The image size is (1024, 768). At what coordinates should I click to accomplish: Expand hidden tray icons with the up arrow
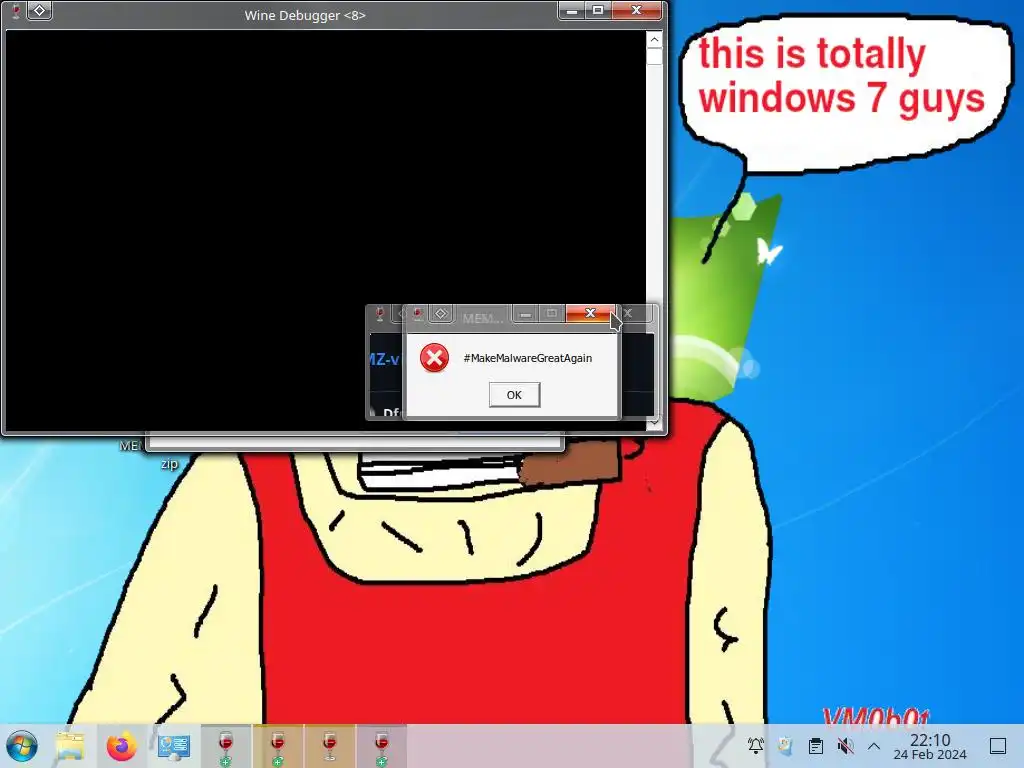(874, 746)
